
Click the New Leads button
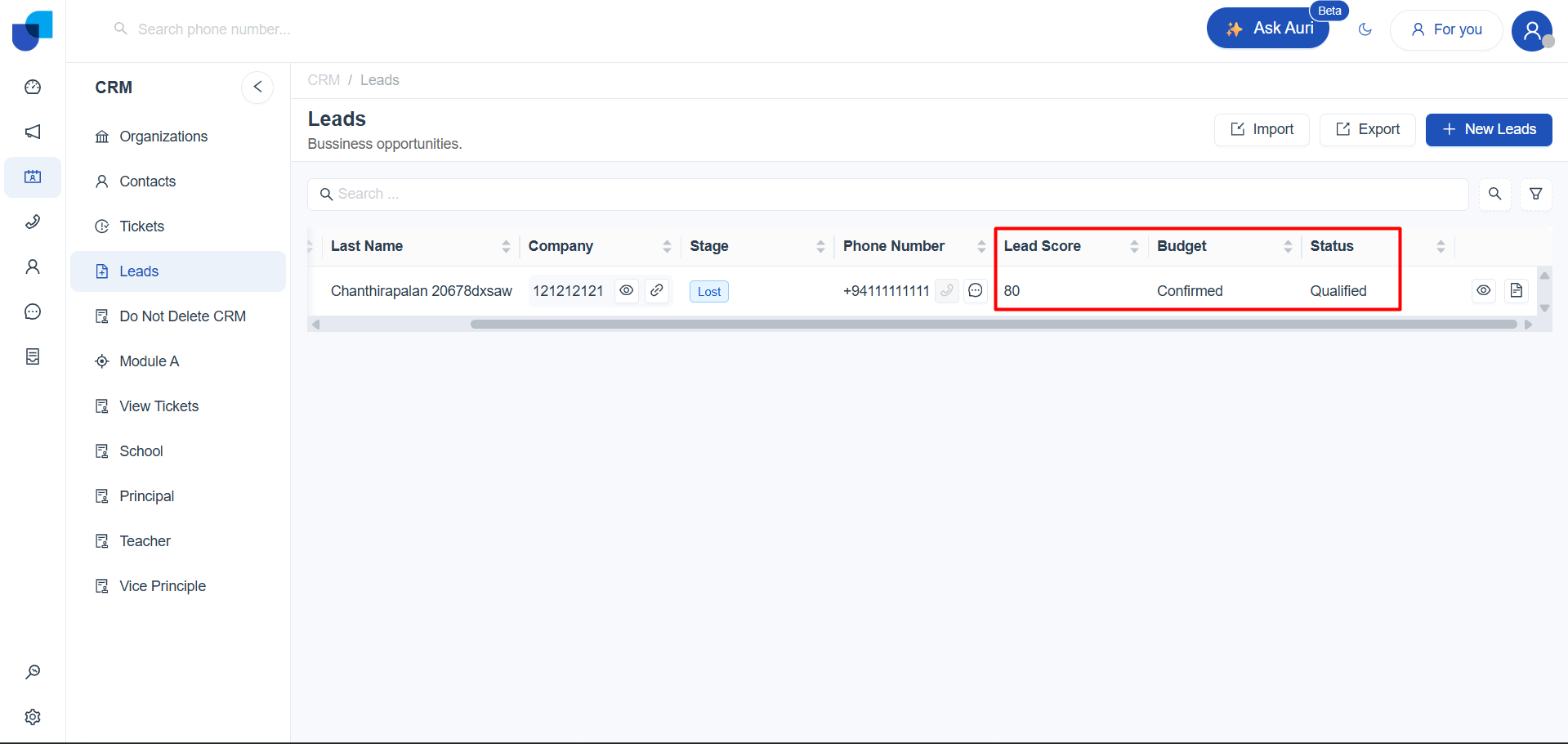tap(1488, 130)
